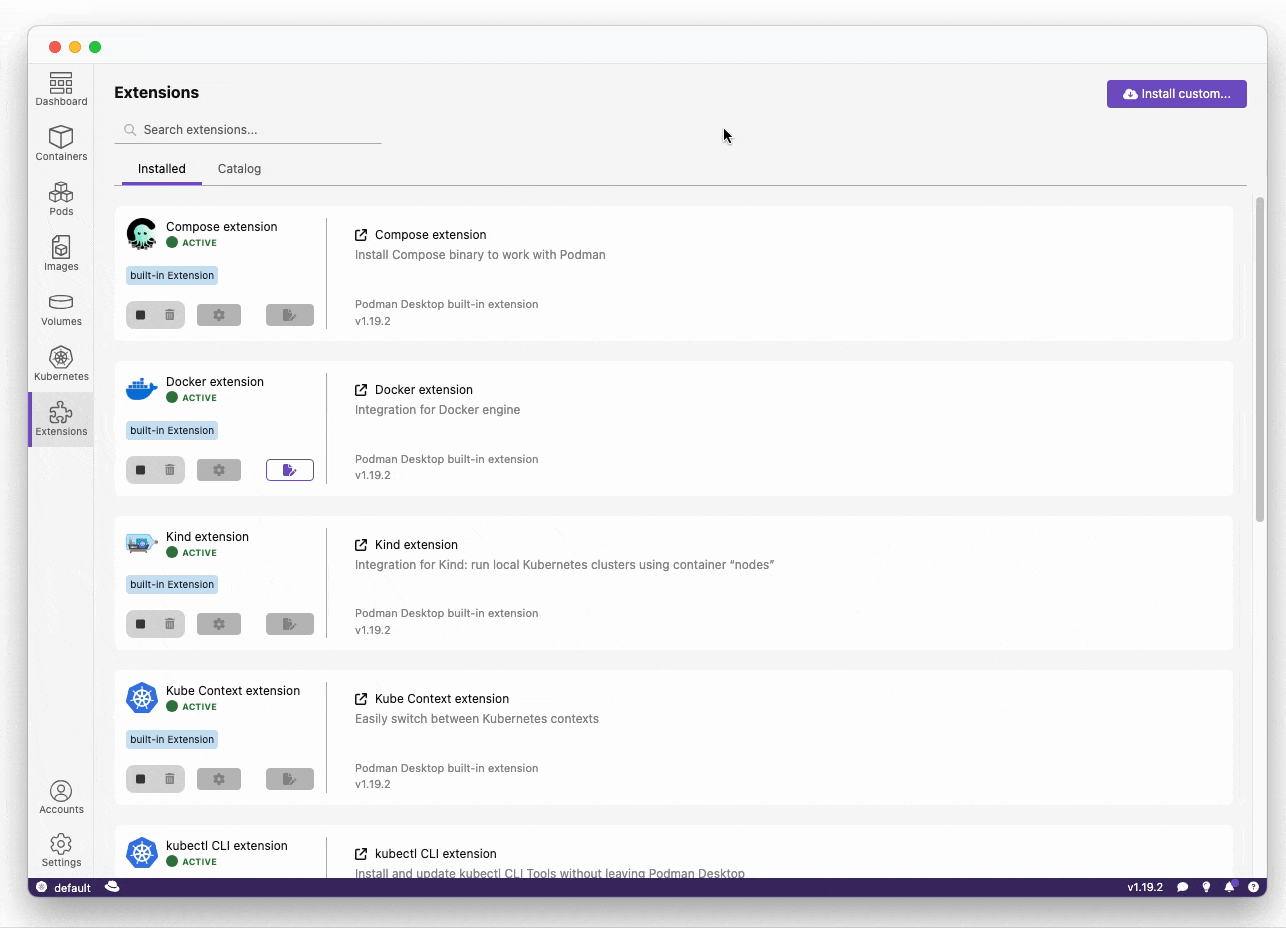Click Kind extension trash icon
This screenshot has width=1286, height=928.
tap(170, 624)
